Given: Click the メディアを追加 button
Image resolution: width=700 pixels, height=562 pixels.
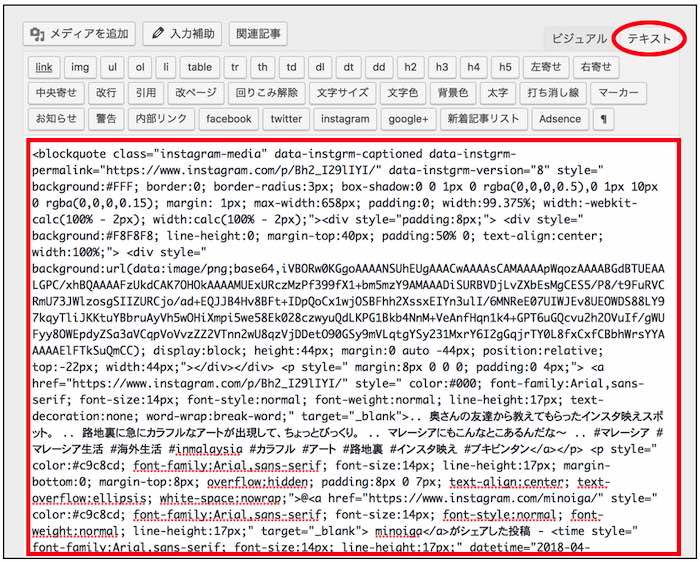Looking at the screenshot, I should point(79,34).
